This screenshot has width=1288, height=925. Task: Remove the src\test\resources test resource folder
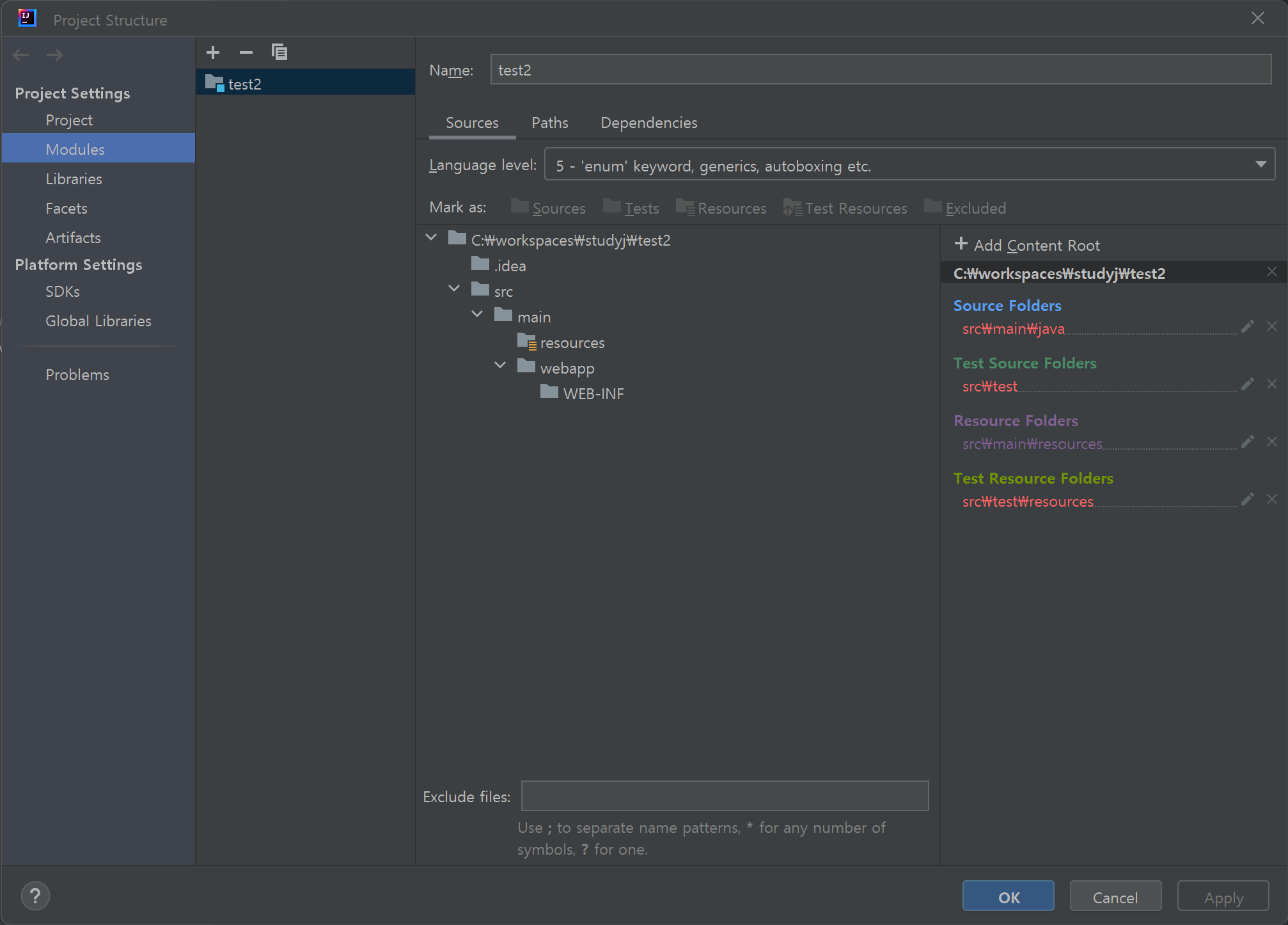(x=1272, y=500)
